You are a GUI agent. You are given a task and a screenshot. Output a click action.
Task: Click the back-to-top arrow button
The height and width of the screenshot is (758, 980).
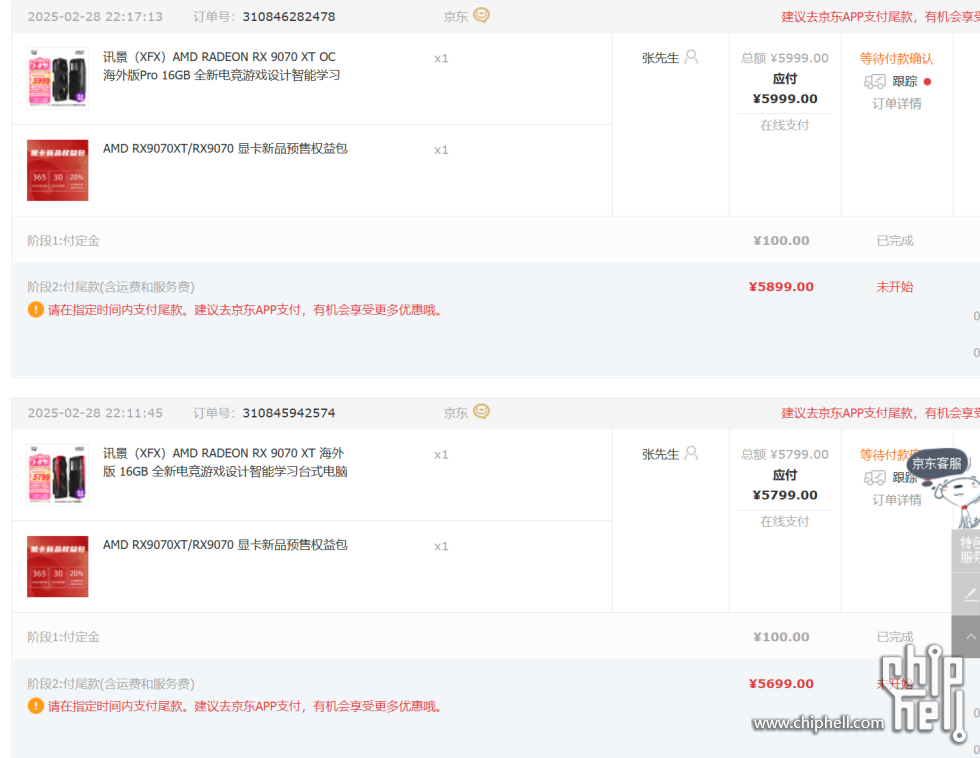pos(968,637)
